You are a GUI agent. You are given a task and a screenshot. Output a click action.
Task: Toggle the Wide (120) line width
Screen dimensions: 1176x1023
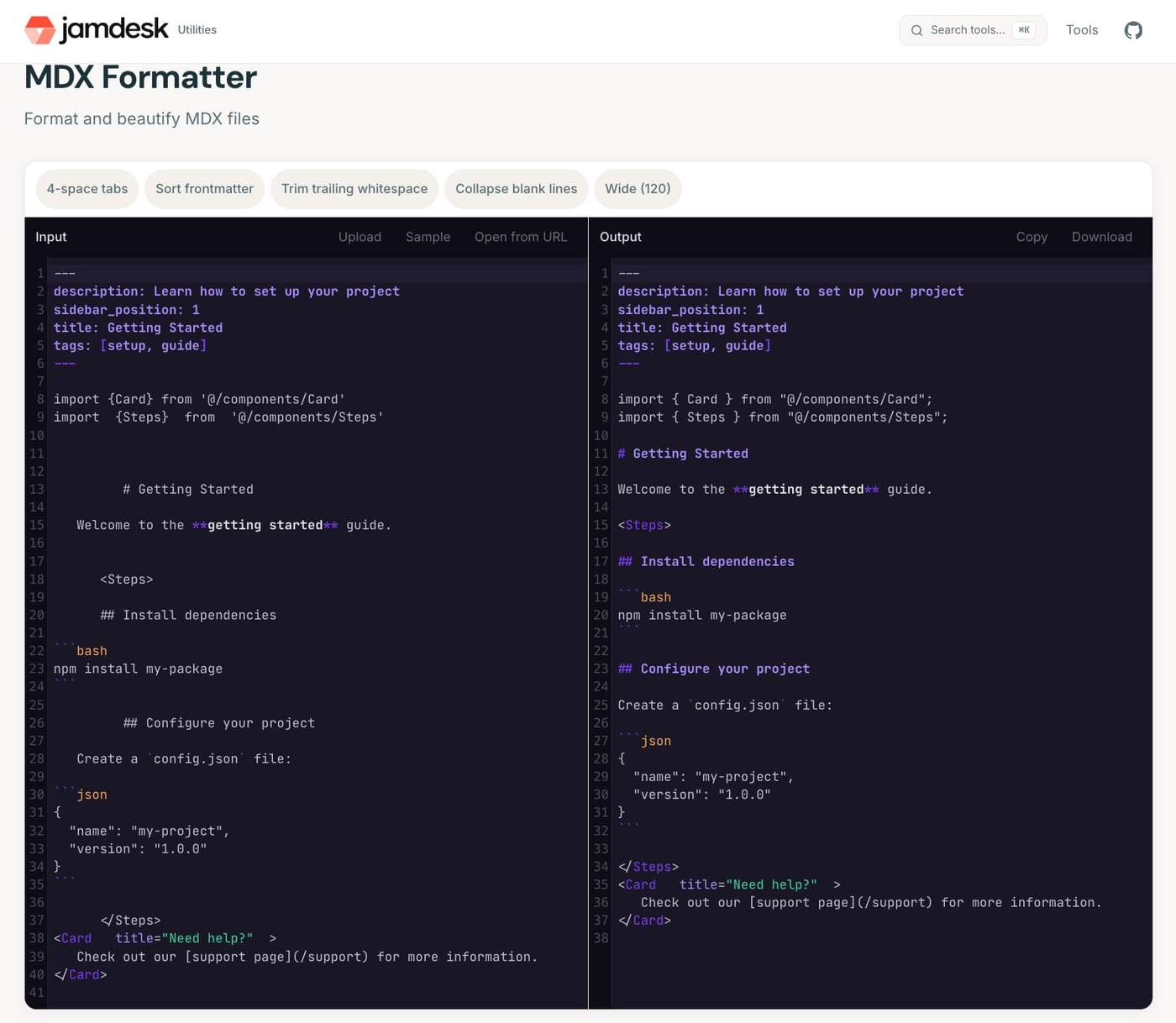pyautogui.click(x=638, y=189)
